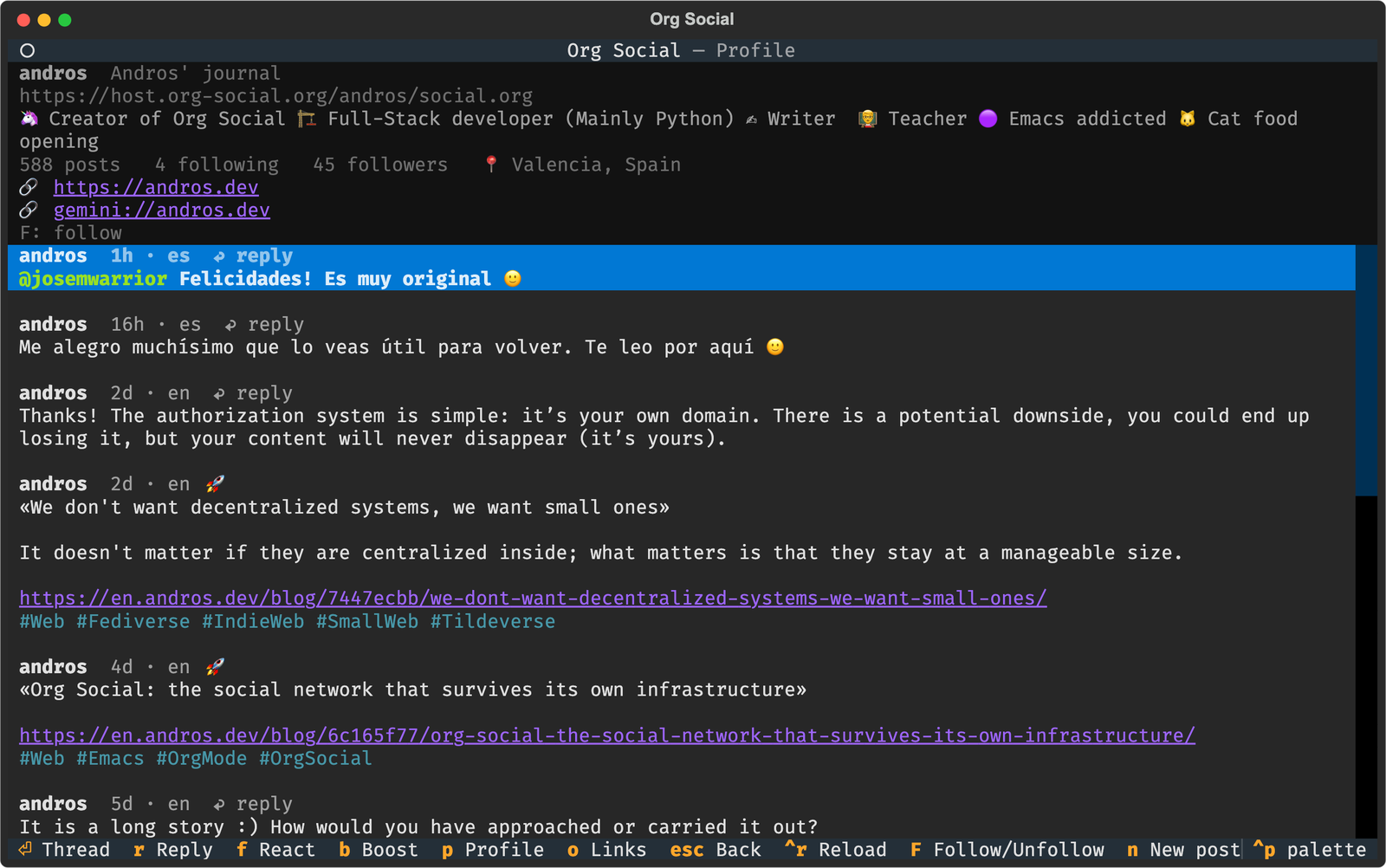Click the @josemwarrior mention
Screen dimensions: 1386x868
[x=93, y=279]
